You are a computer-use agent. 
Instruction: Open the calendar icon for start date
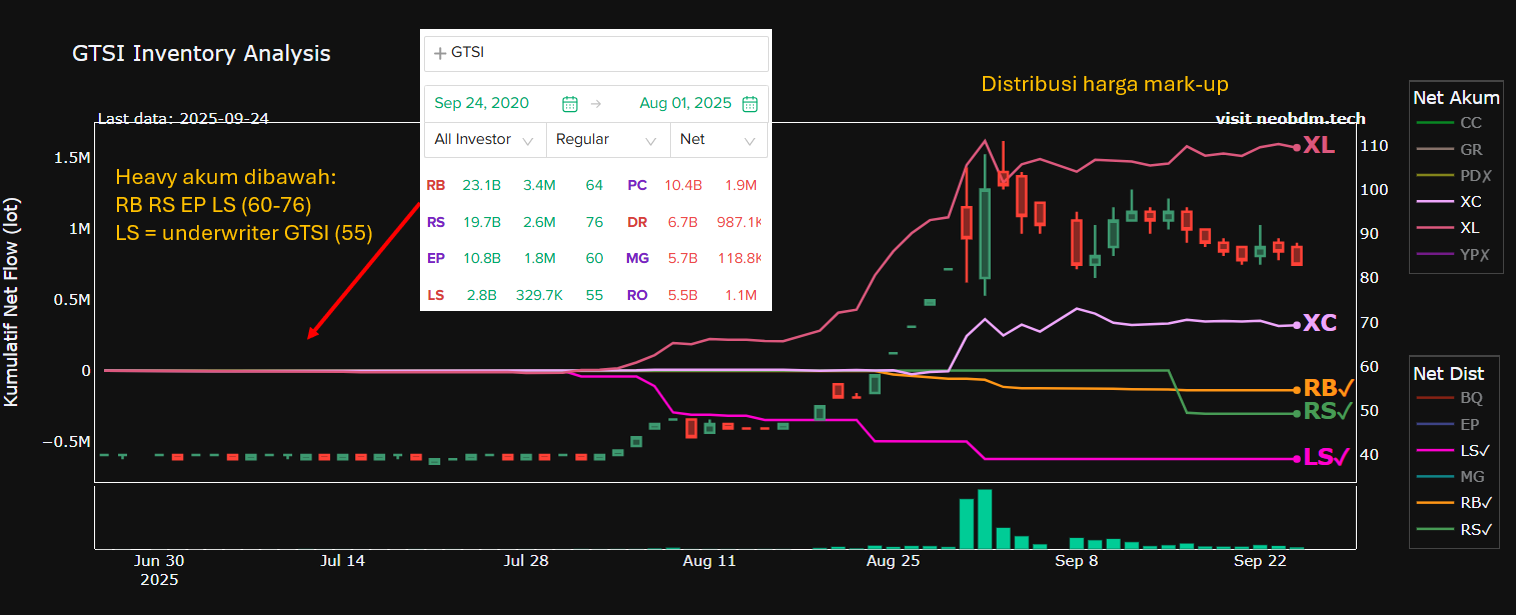click(570, 103)
